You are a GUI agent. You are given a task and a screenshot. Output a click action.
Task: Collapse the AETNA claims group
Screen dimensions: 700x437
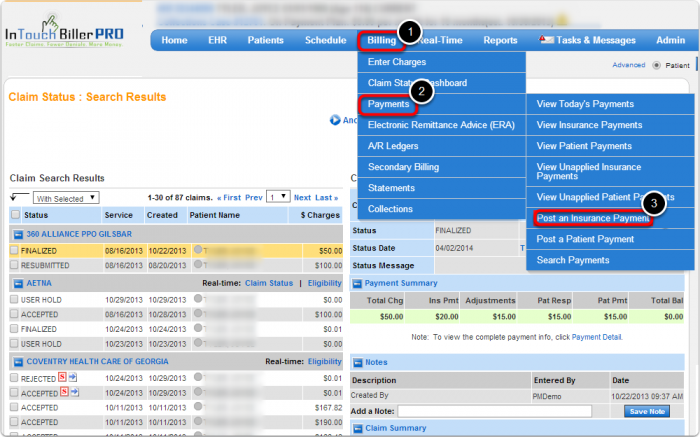(x=15, y=284)
